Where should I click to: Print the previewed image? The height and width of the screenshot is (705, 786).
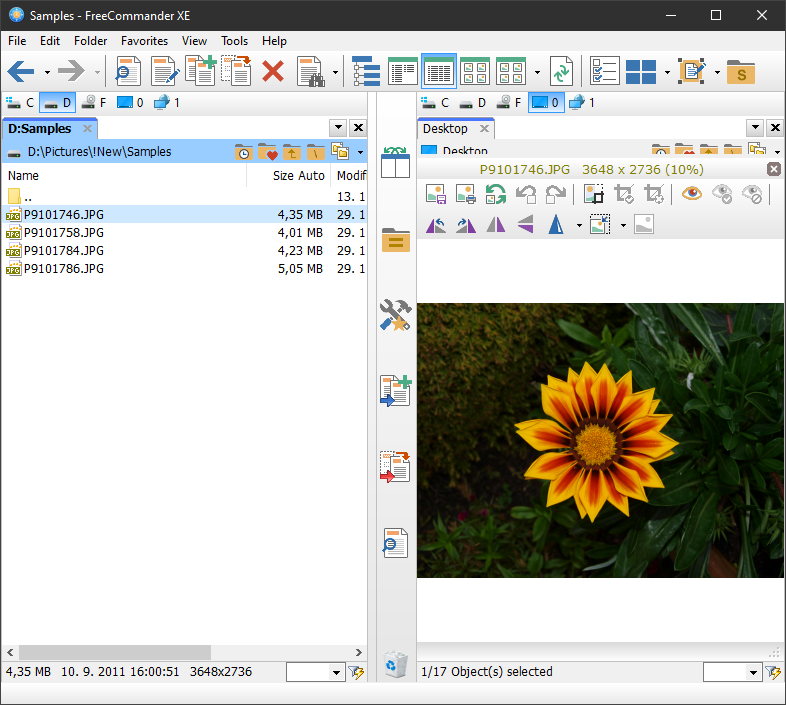(x=465, y=195)
